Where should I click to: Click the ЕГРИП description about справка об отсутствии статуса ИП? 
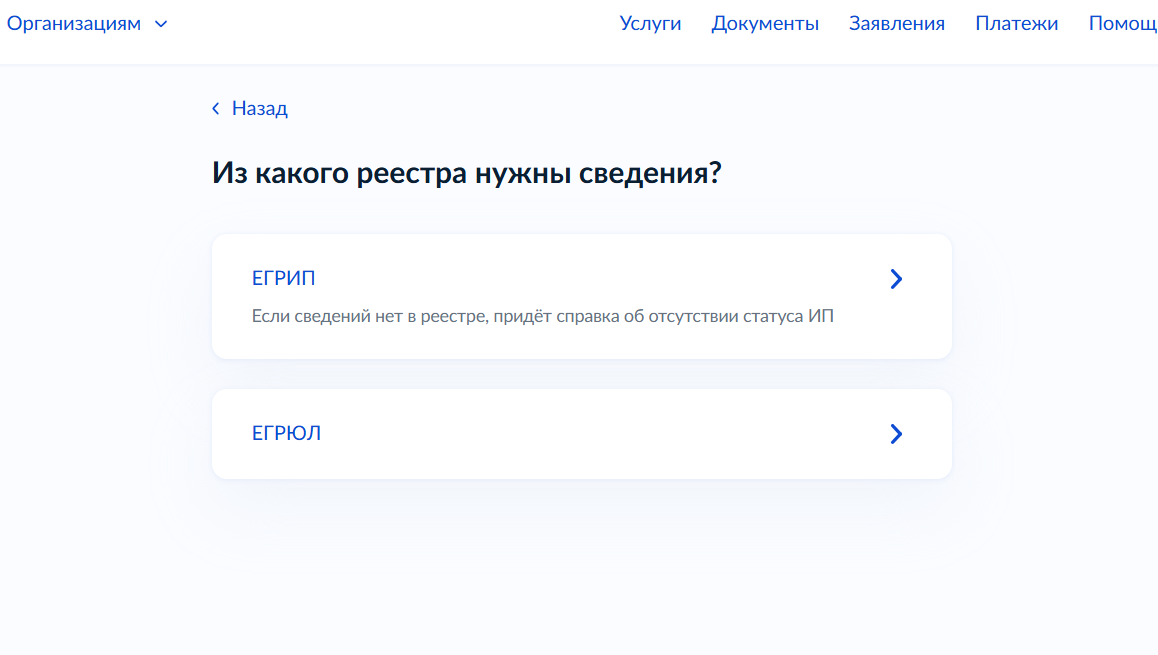(x=543, y=316)
